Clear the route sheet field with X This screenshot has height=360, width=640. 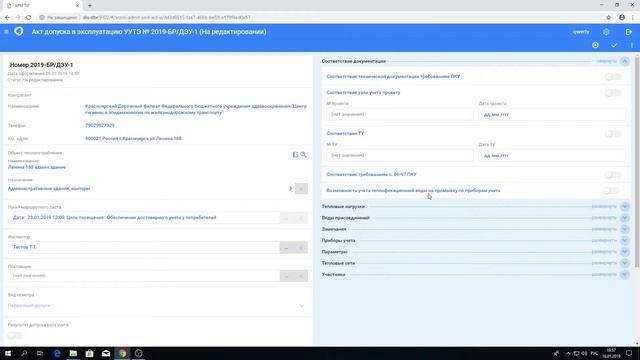pyautogui.click(x=301, y=218)
